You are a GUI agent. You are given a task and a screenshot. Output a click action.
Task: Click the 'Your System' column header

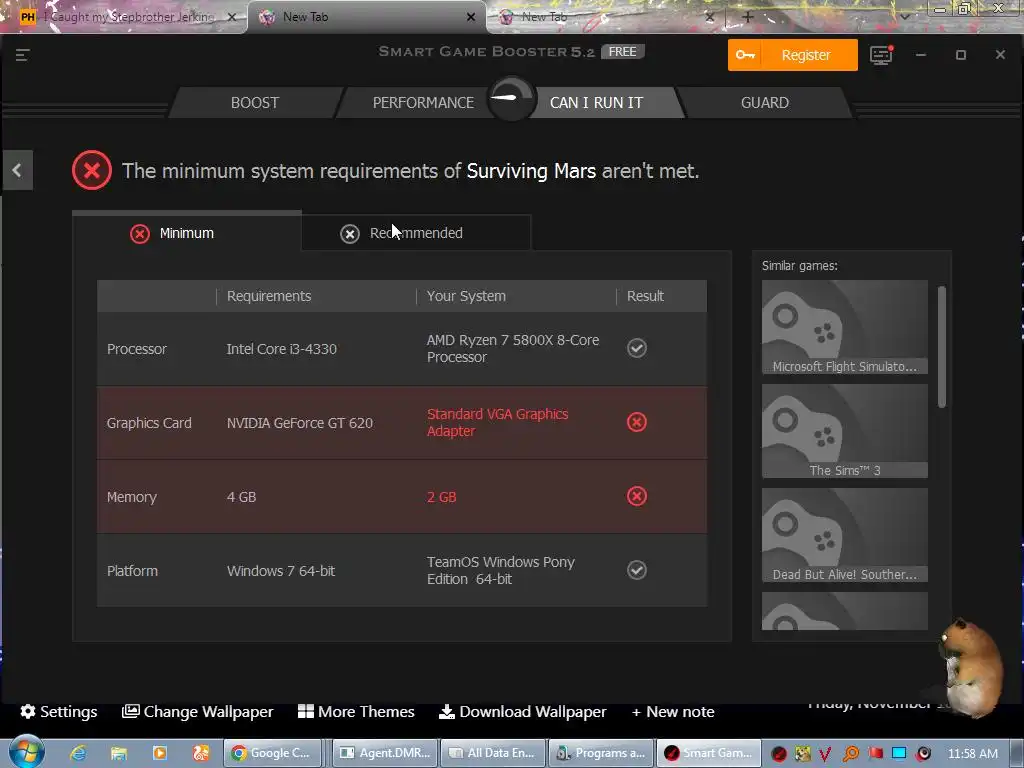click(466, 296)
